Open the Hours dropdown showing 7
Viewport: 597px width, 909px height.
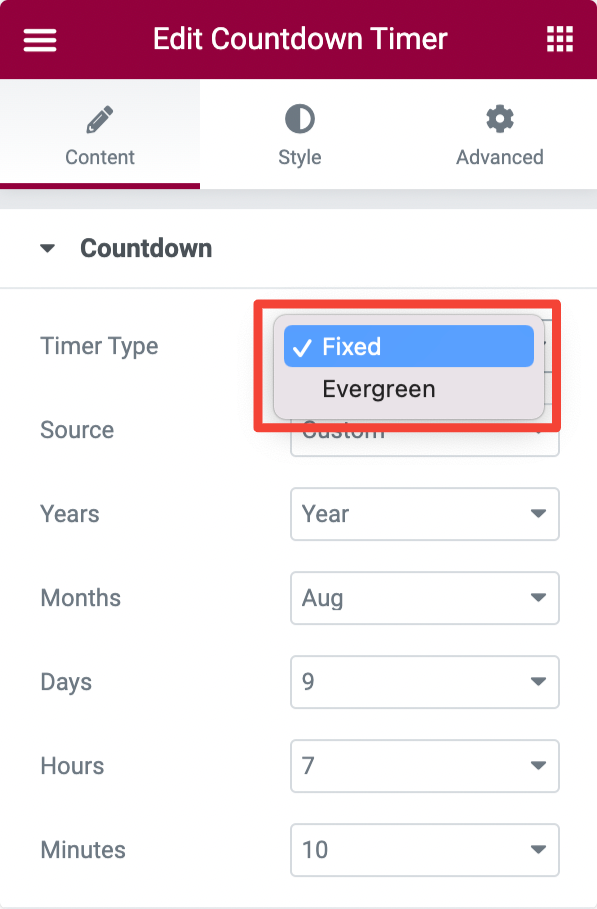(424, 766)
